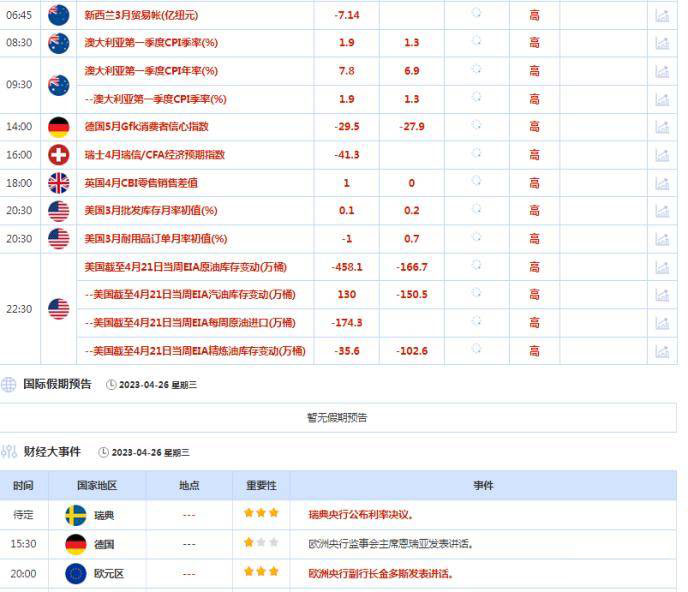Image resolution: width=688 pixels, height=592 pixels.
Task: Click forecast value 6.9
Action: pos(412,71)
